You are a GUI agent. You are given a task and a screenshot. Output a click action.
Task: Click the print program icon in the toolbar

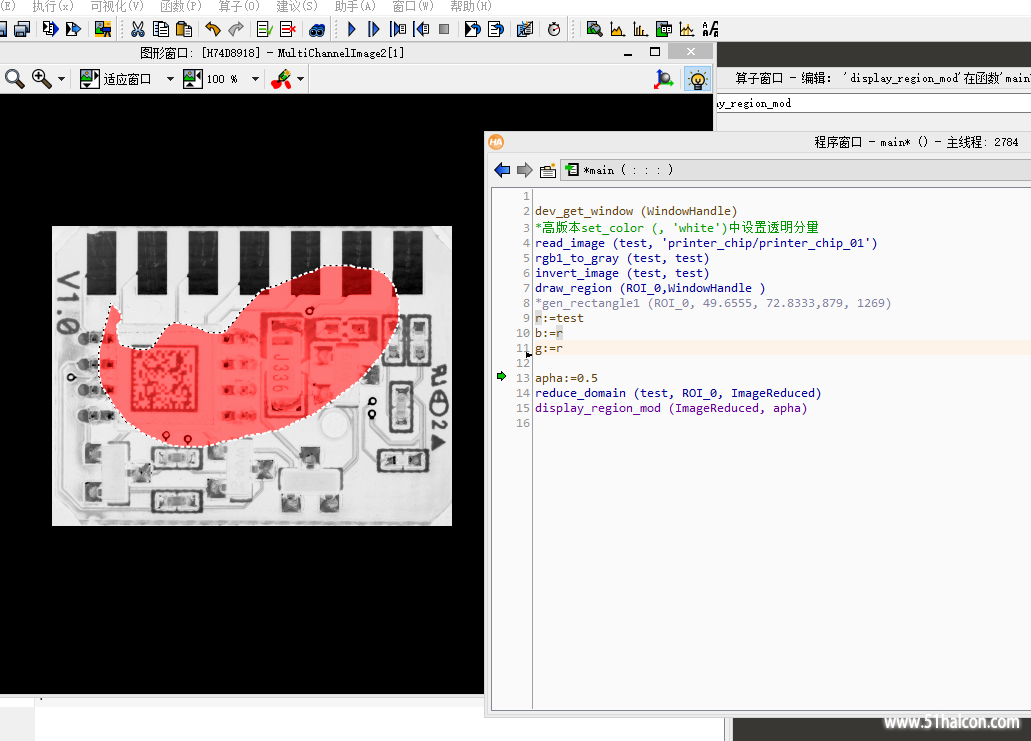[x=22, y=29]
